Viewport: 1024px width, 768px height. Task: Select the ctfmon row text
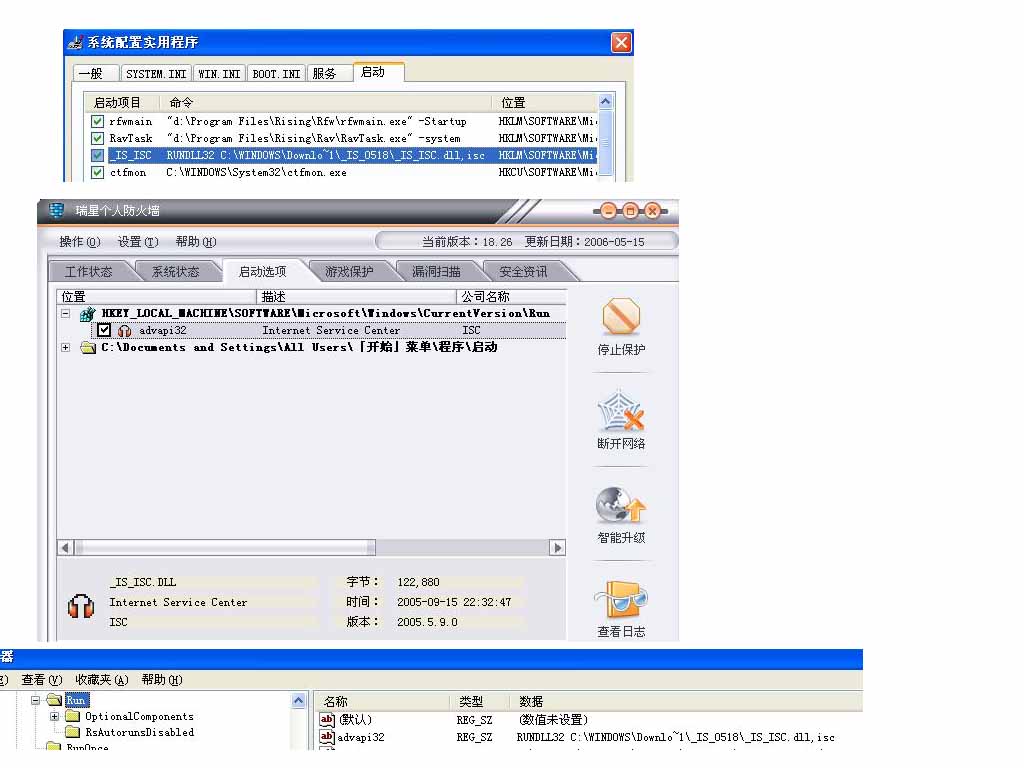click(128, 172)
